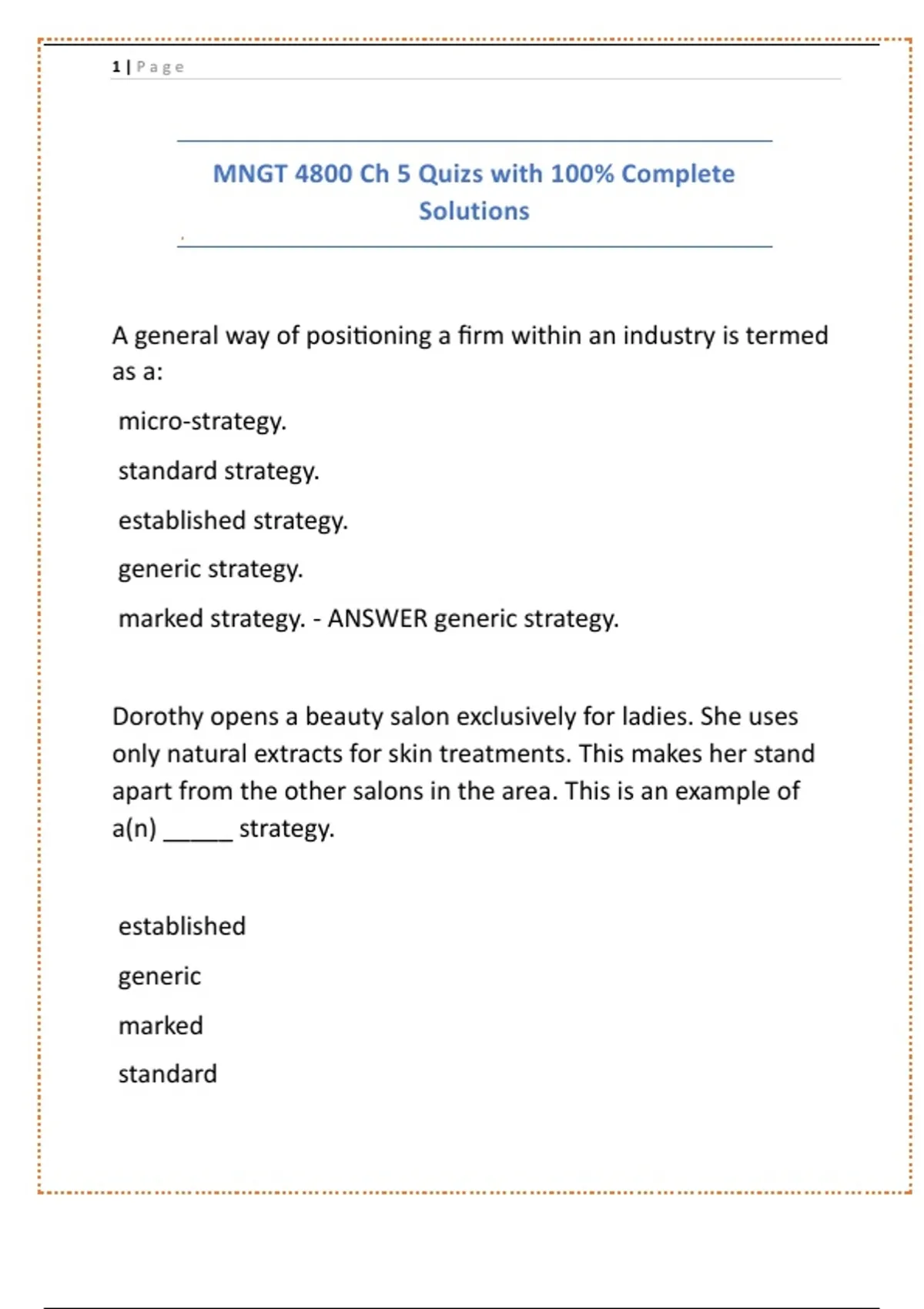Click the "as a:" line of first question

coord(138,372)
